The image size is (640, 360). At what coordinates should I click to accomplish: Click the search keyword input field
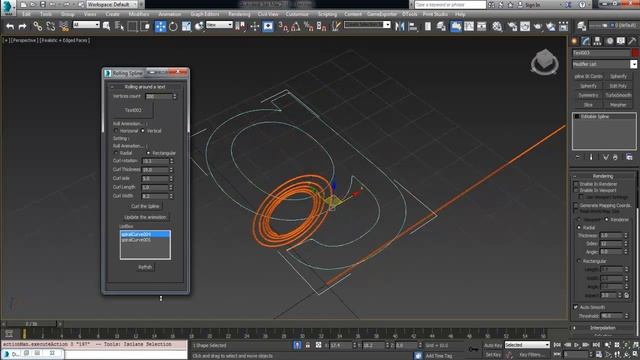[x=450, y=4]
